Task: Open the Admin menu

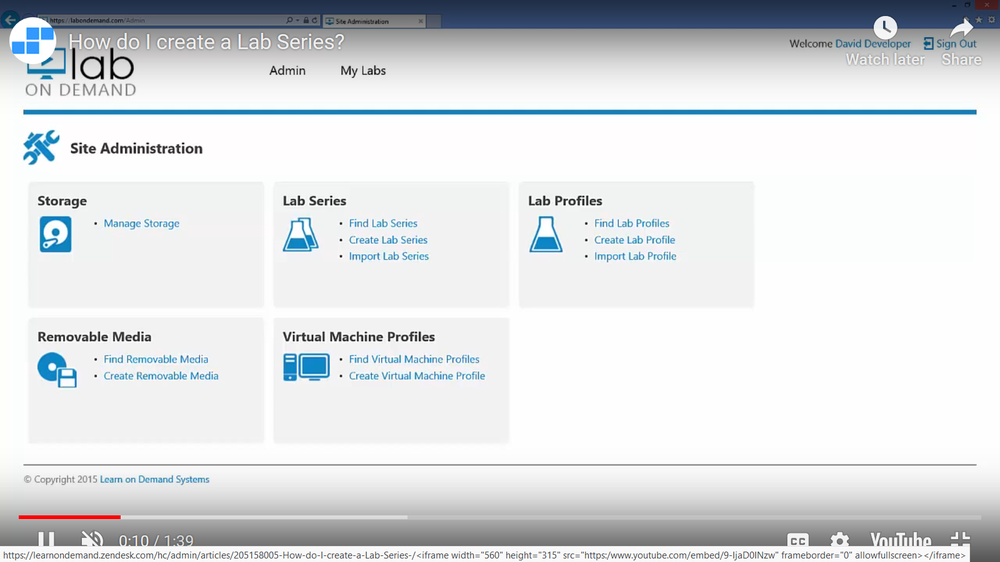Action: pos(287,71)
